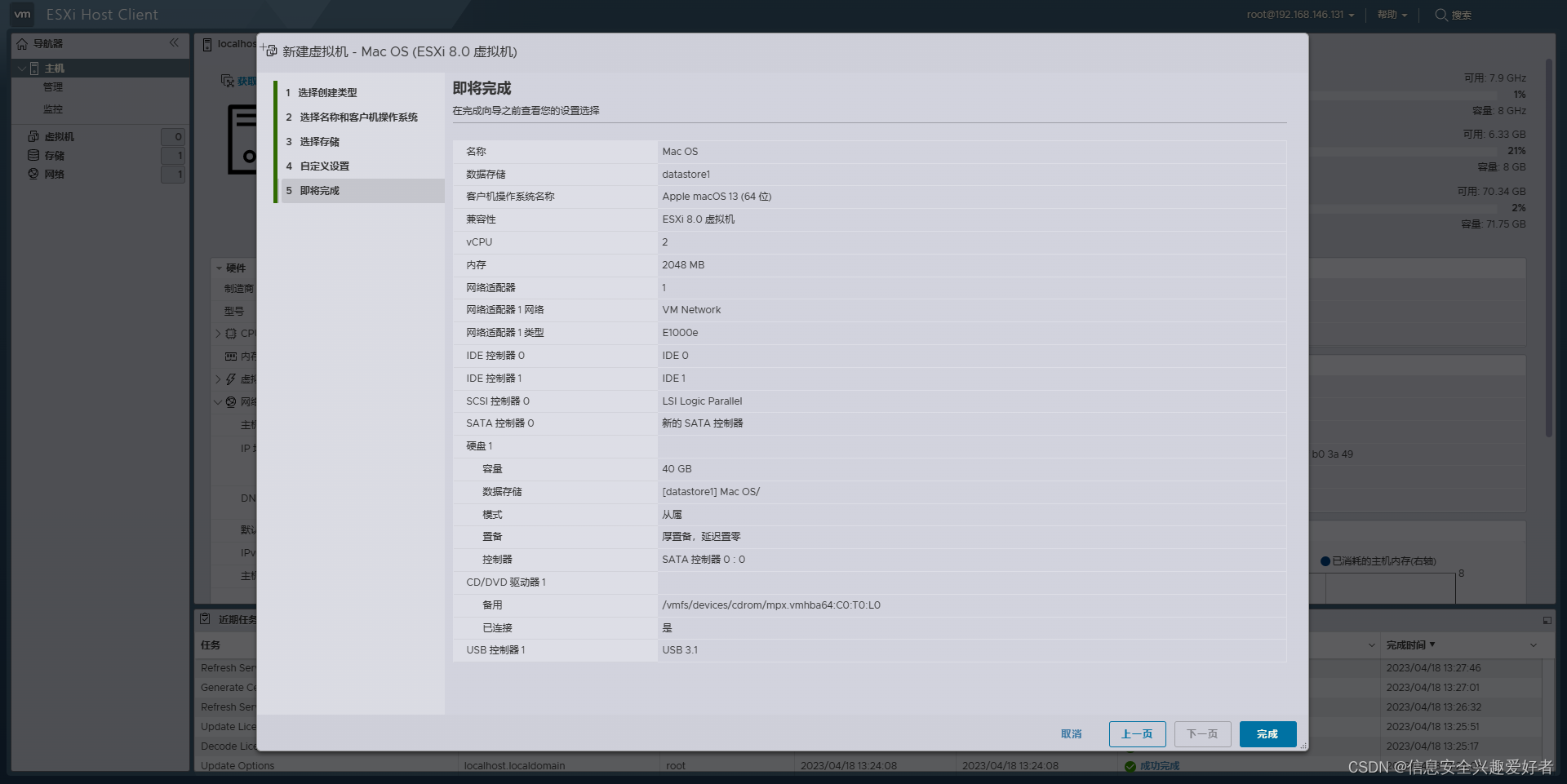
Task: Go to step 2 name and guest OS
Action: 352,117
